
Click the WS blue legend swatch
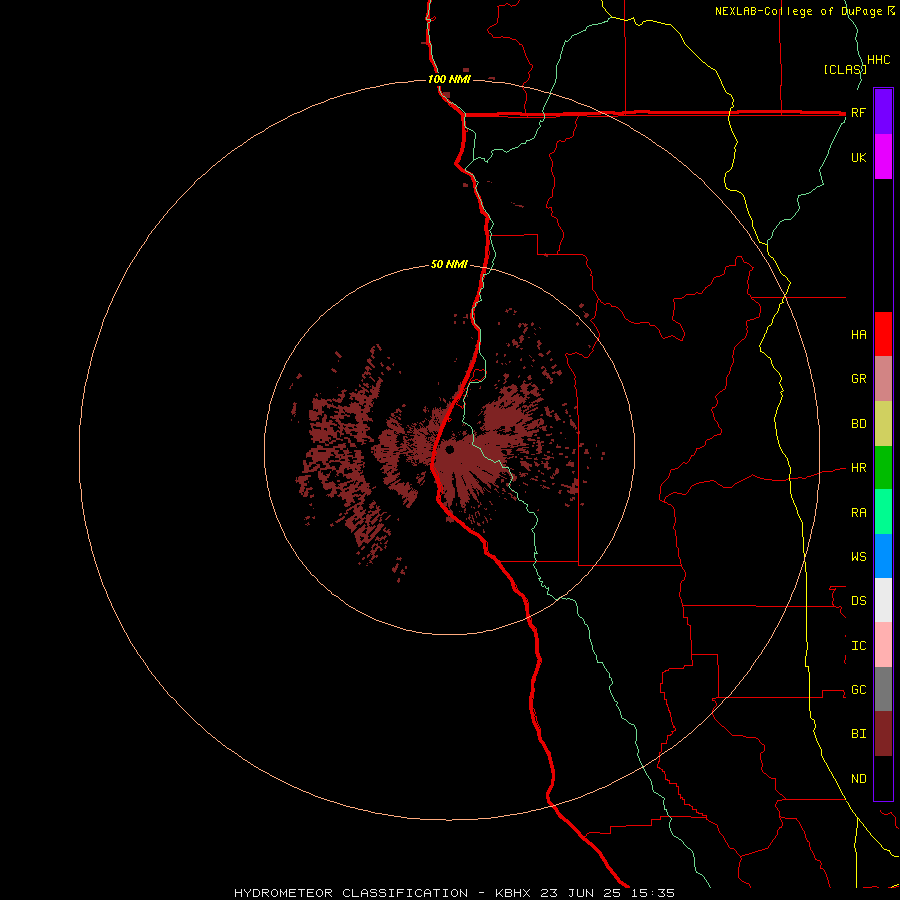point(883,556)
